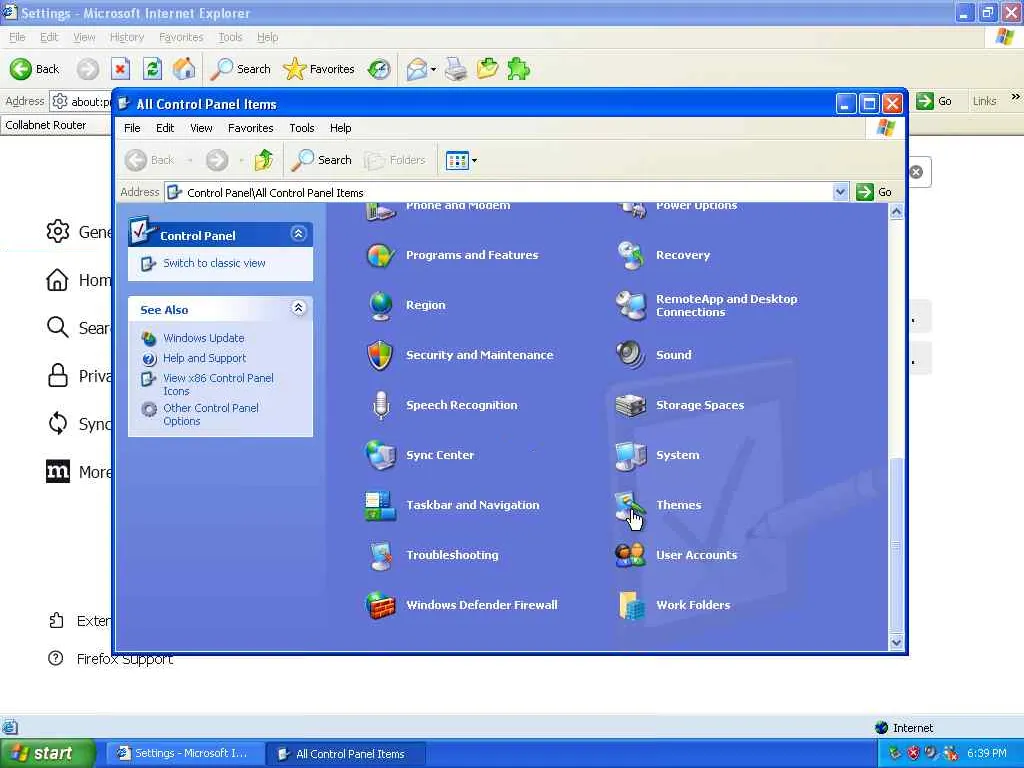This screenshot has height=768, width=1024.
Task: Click Switch to classic view link
Action: tap(214, 263)
